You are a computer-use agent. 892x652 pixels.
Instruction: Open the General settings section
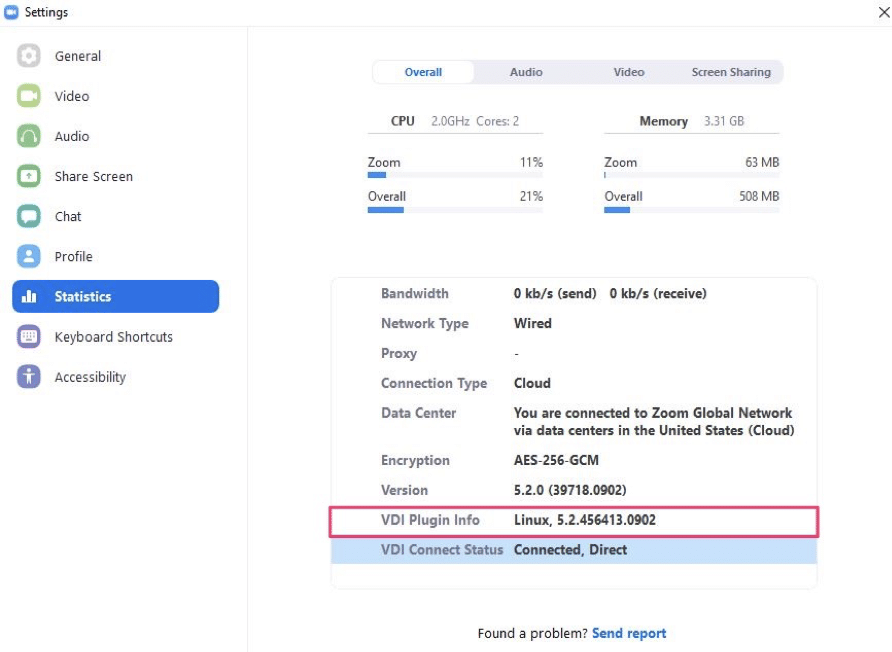pyautogui.click(x=115, y=56)
